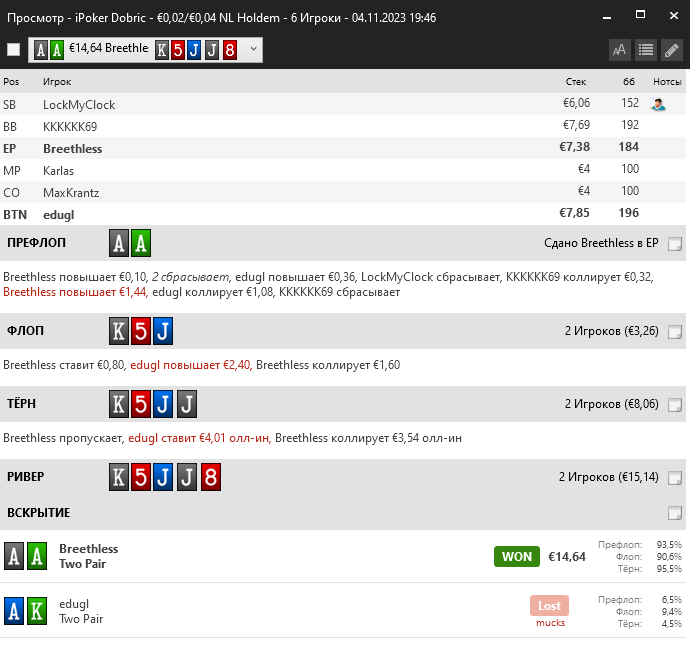This screenshot has width=690, height=651.
Task: Click the turn pot text '2 Игроков (€8,06)'
Action: coord(612,404)
